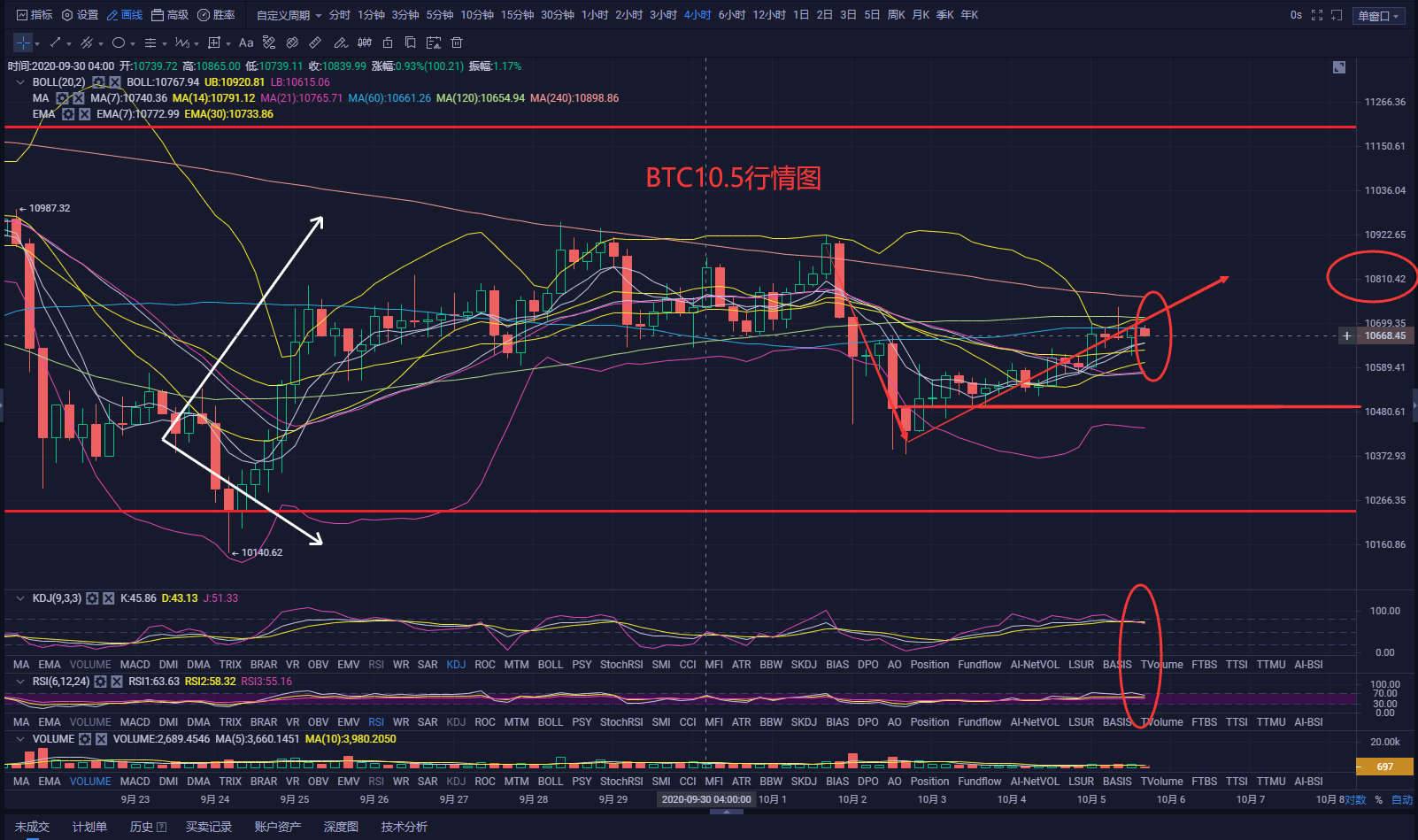The height and width of the screenshot is (840, 1418).
Task: Select the horizontal lines drawing tool
Action: [x=150, y=42]
